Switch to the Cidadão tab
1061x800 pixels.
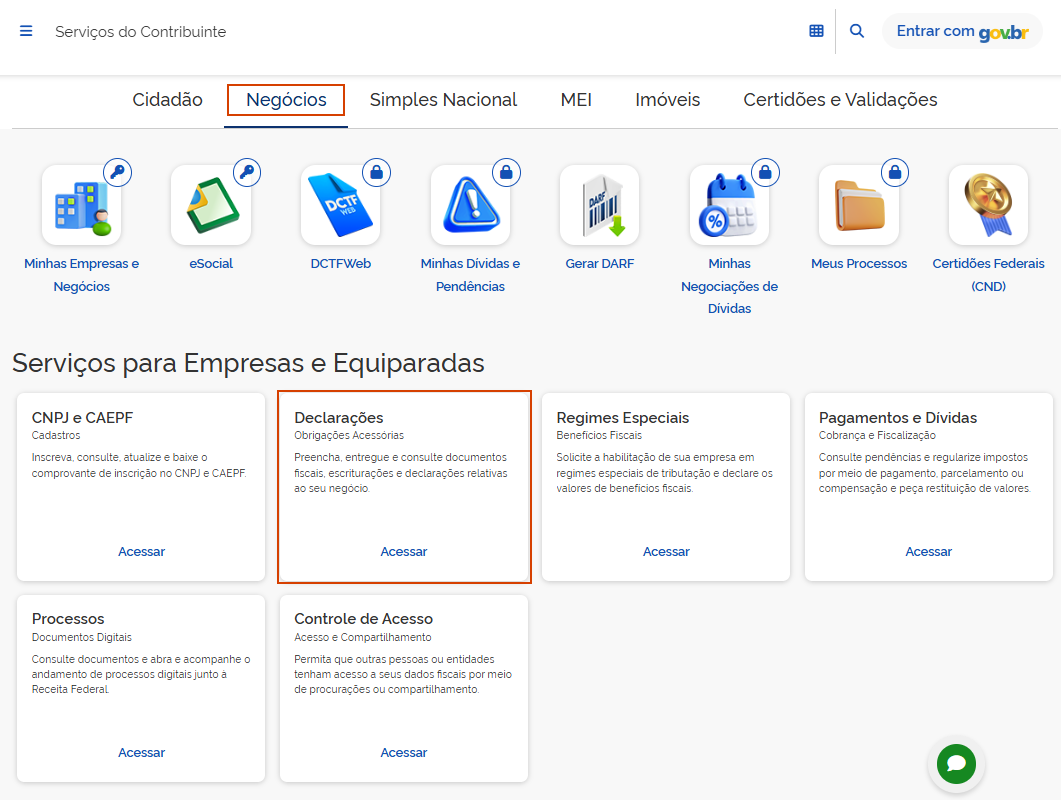pos(167,100)
